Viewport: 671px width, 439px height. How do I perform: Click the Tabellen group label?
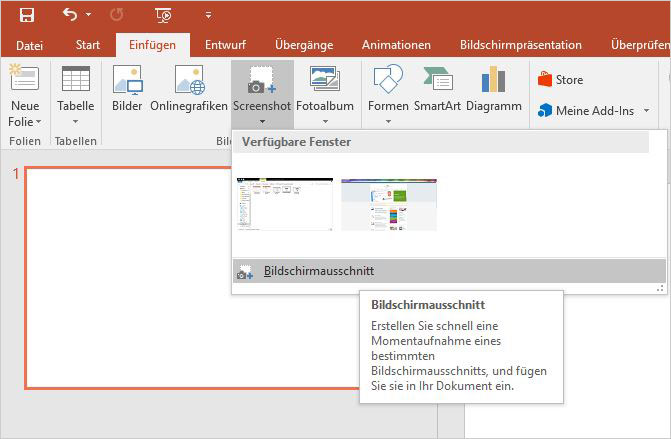pyautogui.click(x=76, y=141)
